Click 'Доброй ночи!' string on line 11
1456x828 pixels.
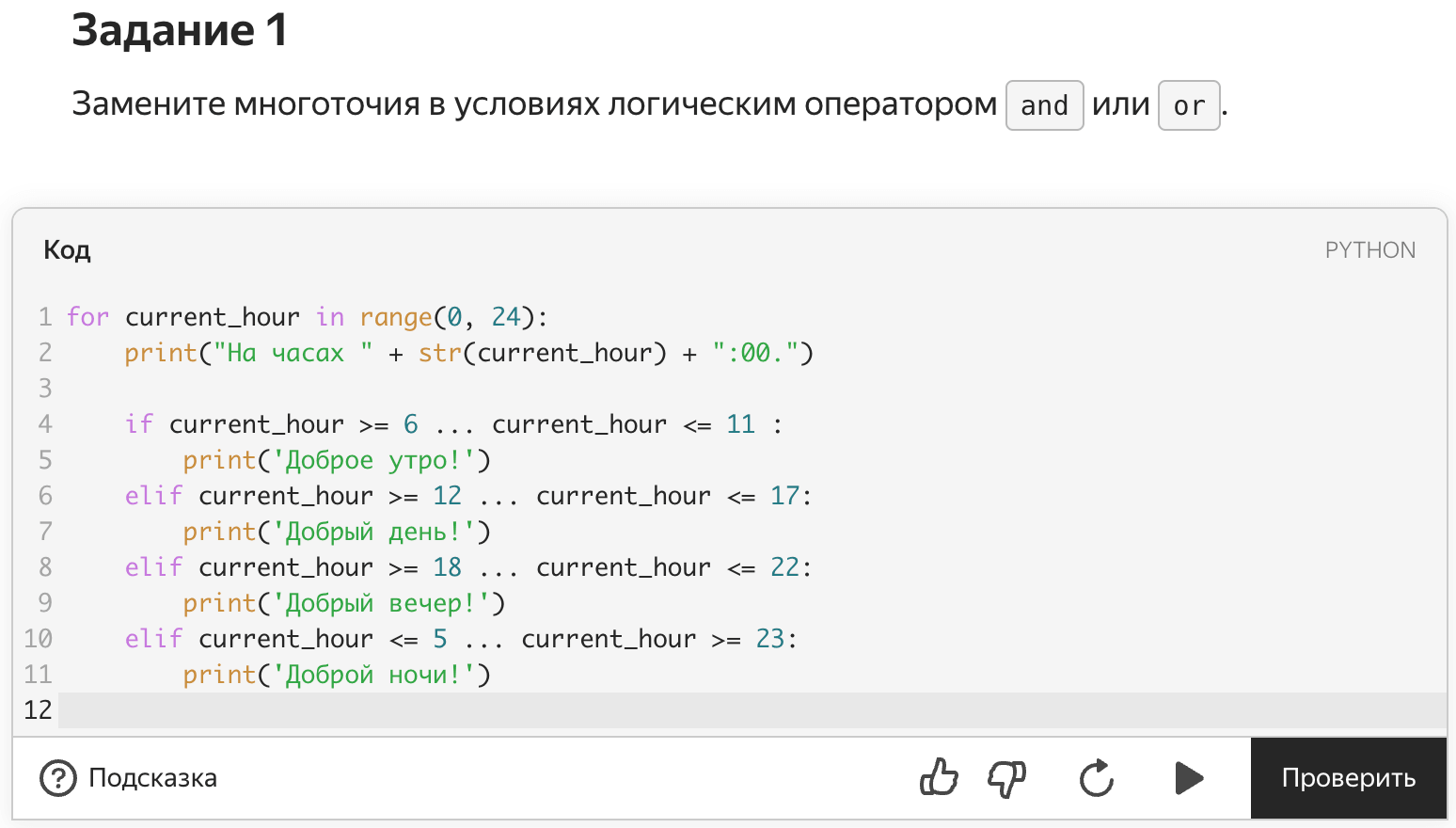pyautogui.click(x=373, y=676)
